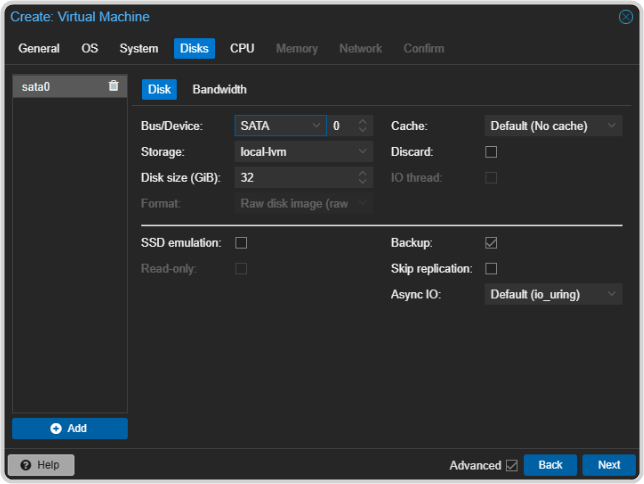Open Help documentation
The width and height of the screenshot is (644, 484).
click(41, 465)
